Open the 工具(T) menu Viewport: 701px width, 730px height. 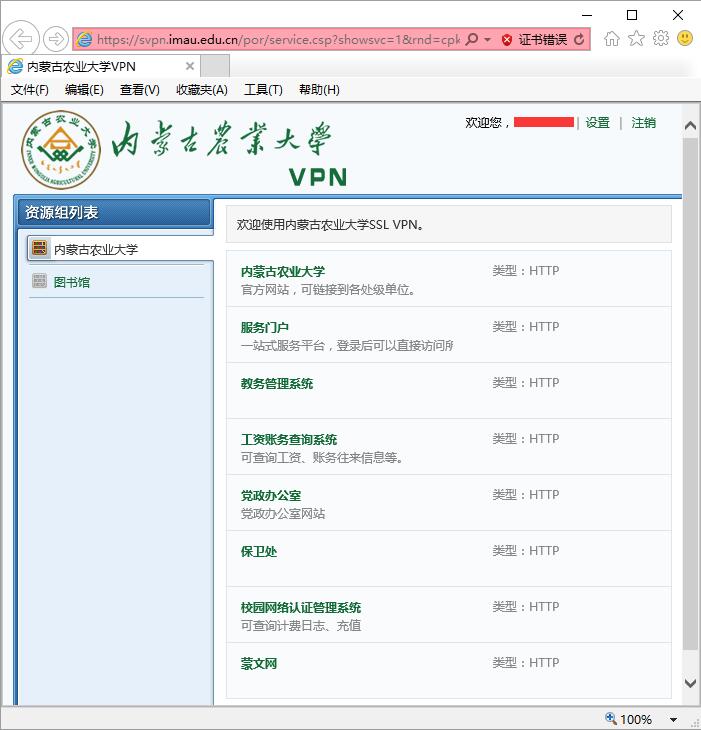click(263, 90)
